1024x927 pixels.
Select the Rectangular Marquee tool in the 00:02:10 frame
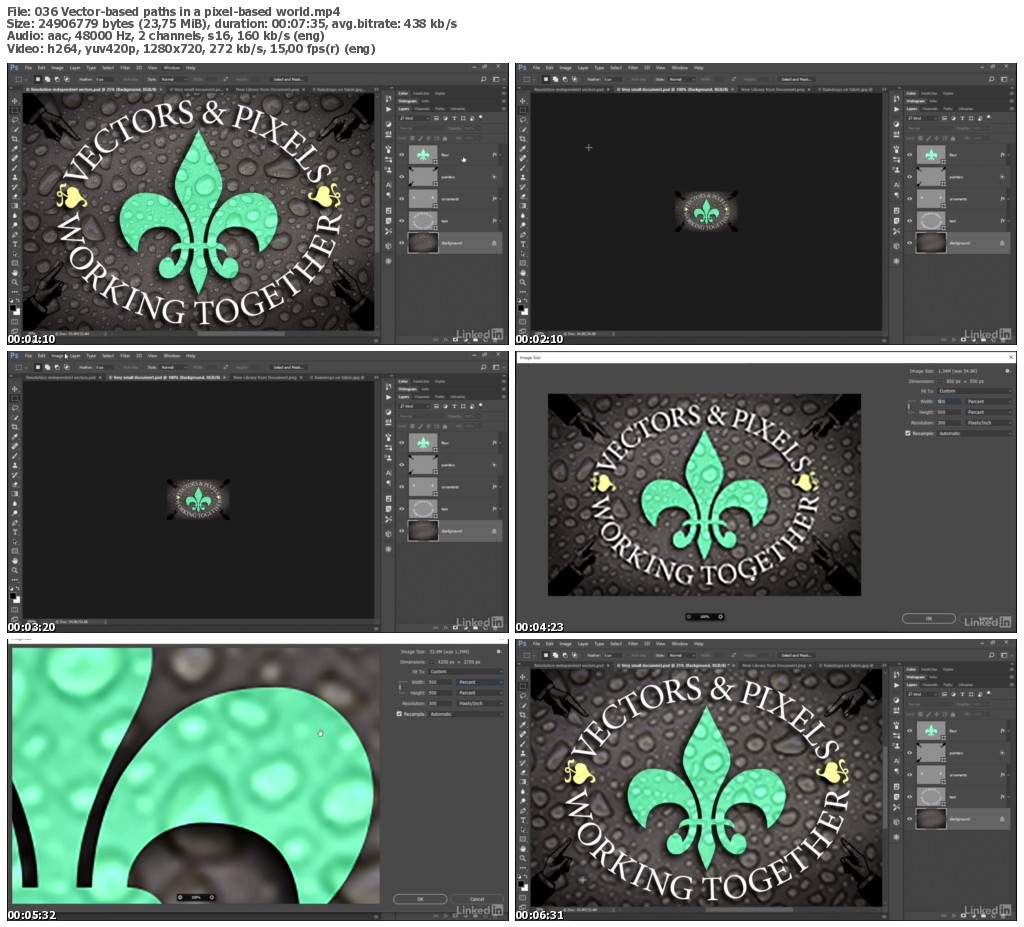click(x=522, y=110)
